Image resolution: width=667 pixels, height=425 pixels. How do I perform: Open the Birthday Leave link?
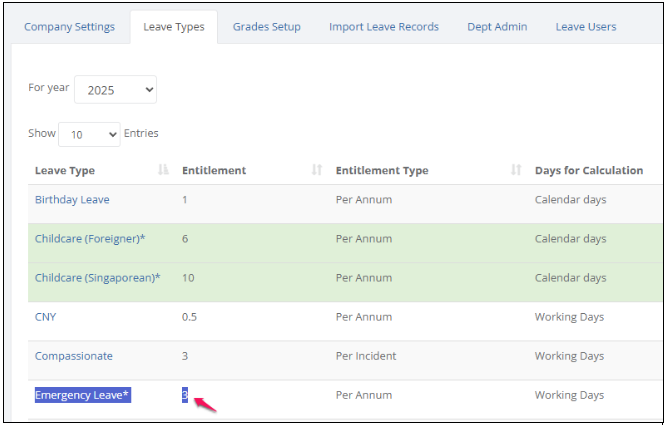[72, 200]
